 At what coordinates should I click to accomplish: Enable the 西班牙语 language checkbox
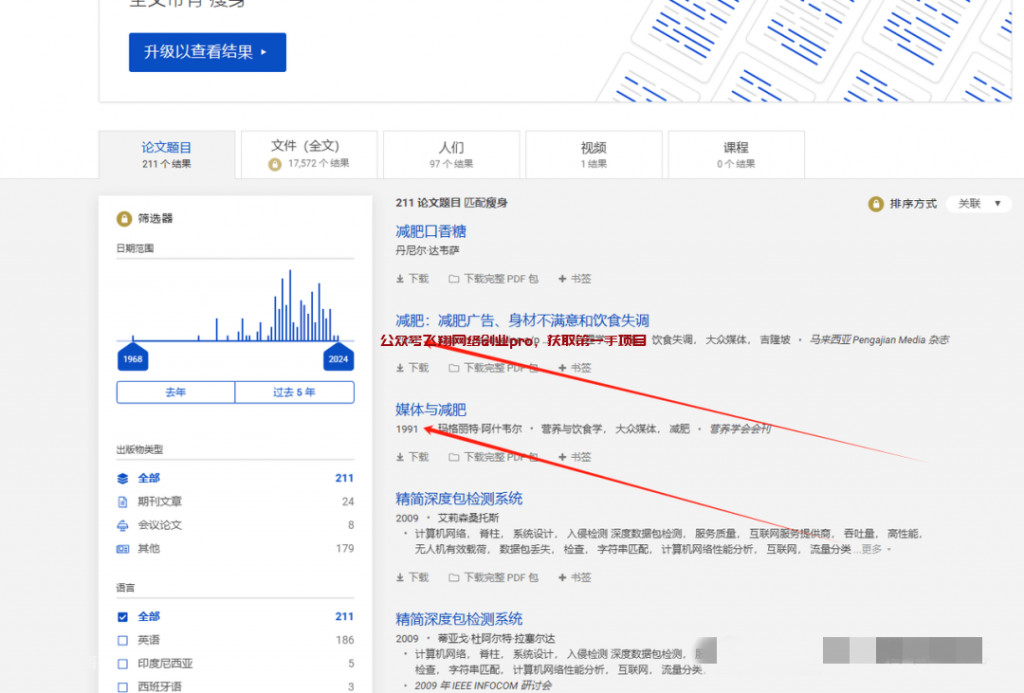tap(122, 686)
